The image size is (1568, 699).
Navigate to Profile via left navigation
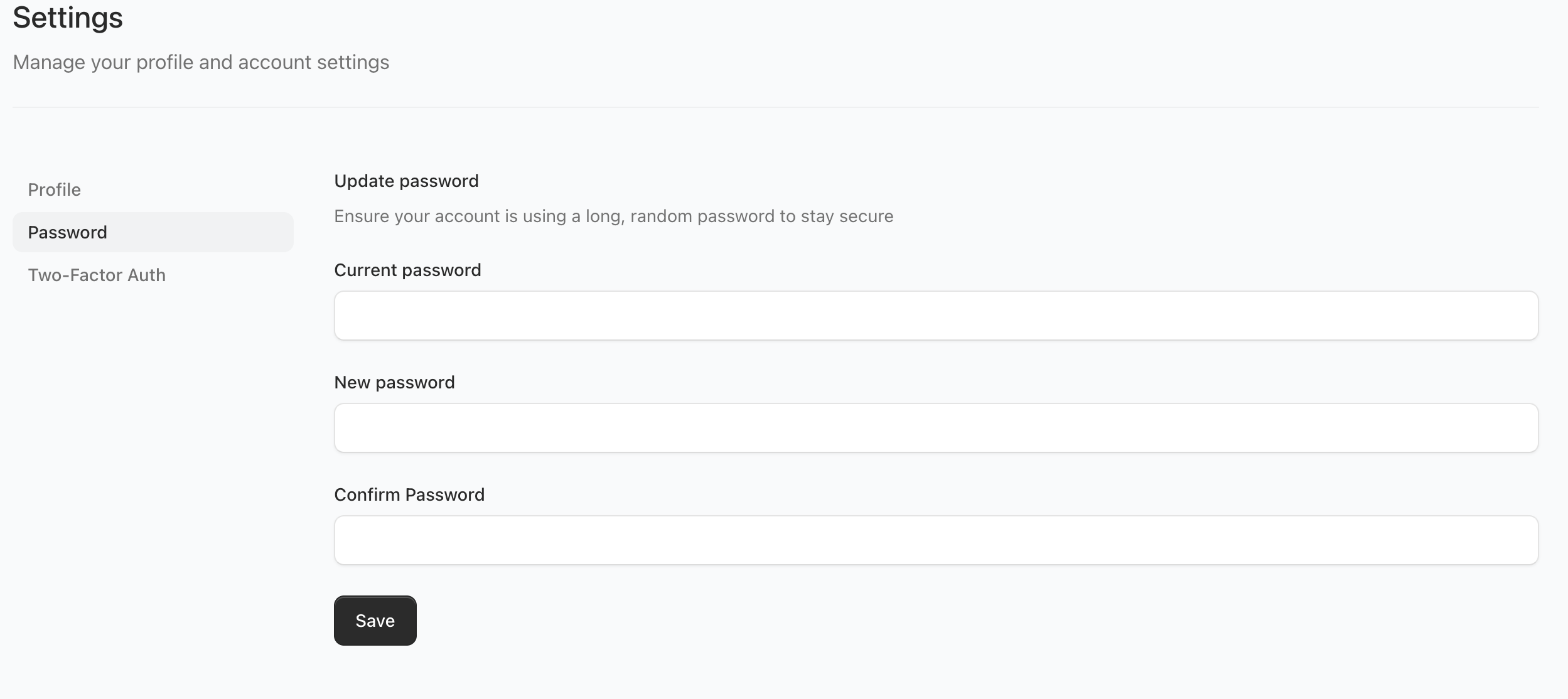[x=54, y=189]
